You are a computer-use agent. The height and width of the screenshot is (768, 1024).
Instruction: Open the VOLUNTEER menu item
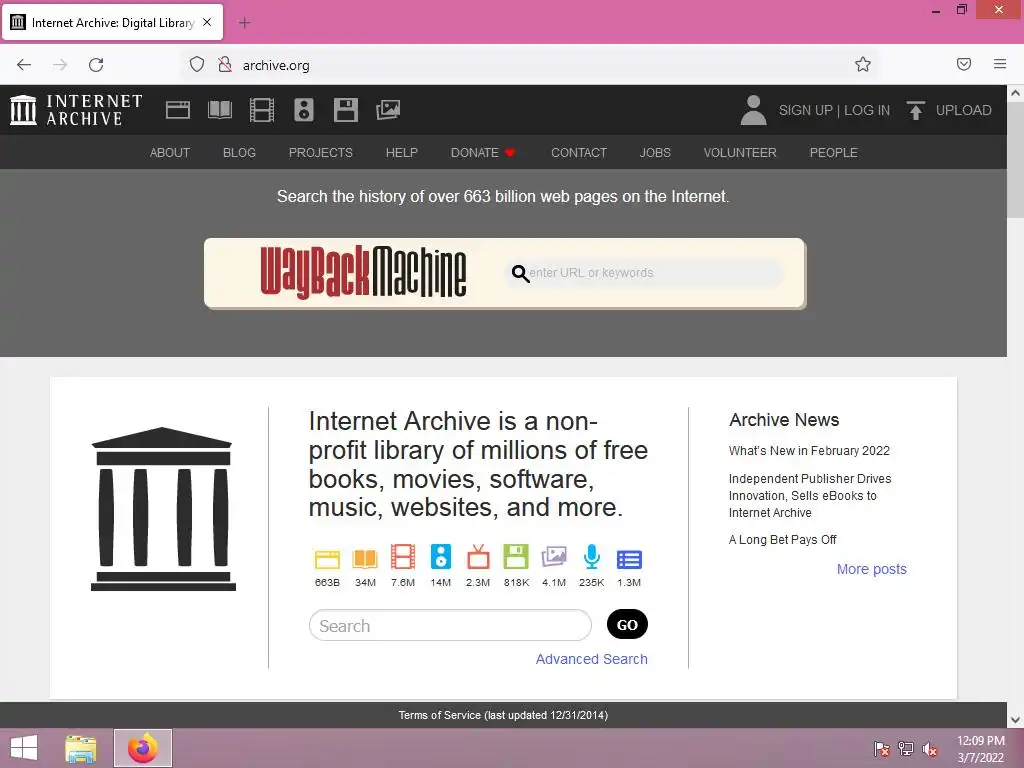[740, 153]
